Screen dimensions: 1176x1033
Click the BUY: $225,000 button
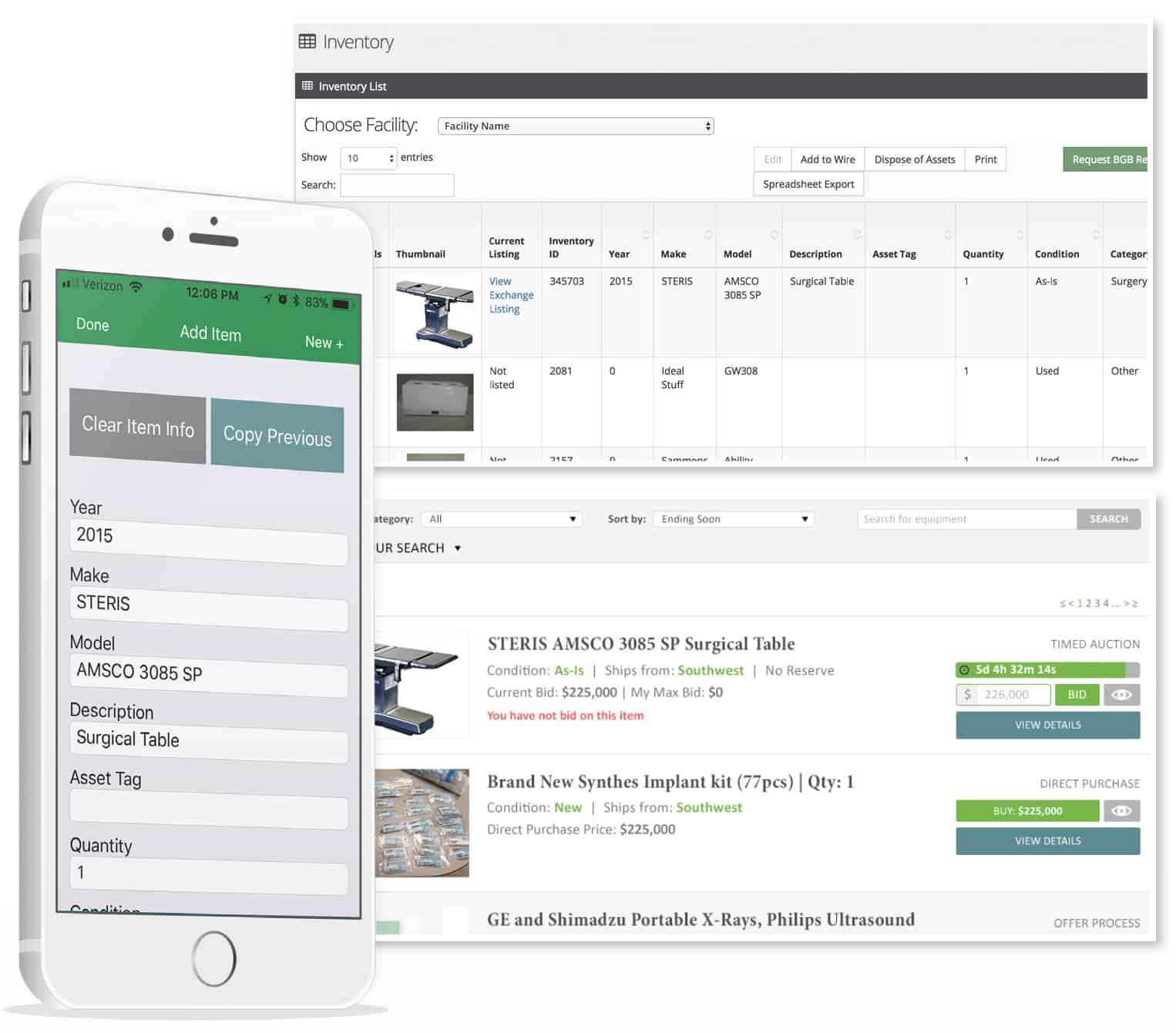point(1027,810)
